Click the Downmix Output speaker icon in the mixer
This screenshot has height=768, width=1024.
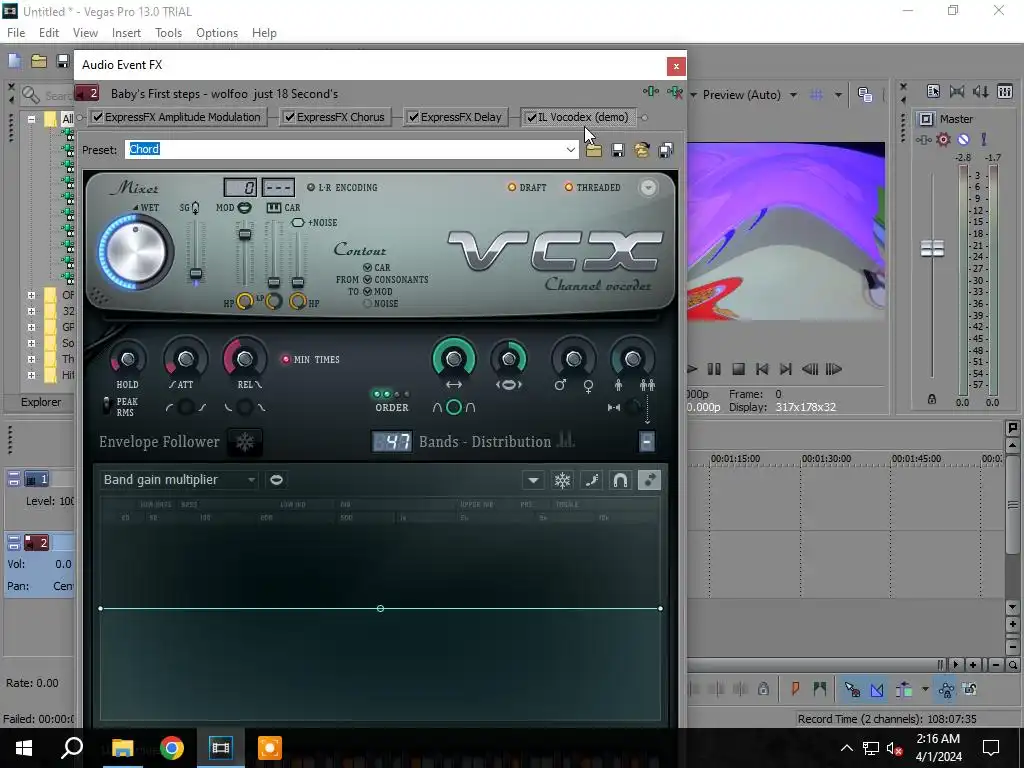click(957, 91)
